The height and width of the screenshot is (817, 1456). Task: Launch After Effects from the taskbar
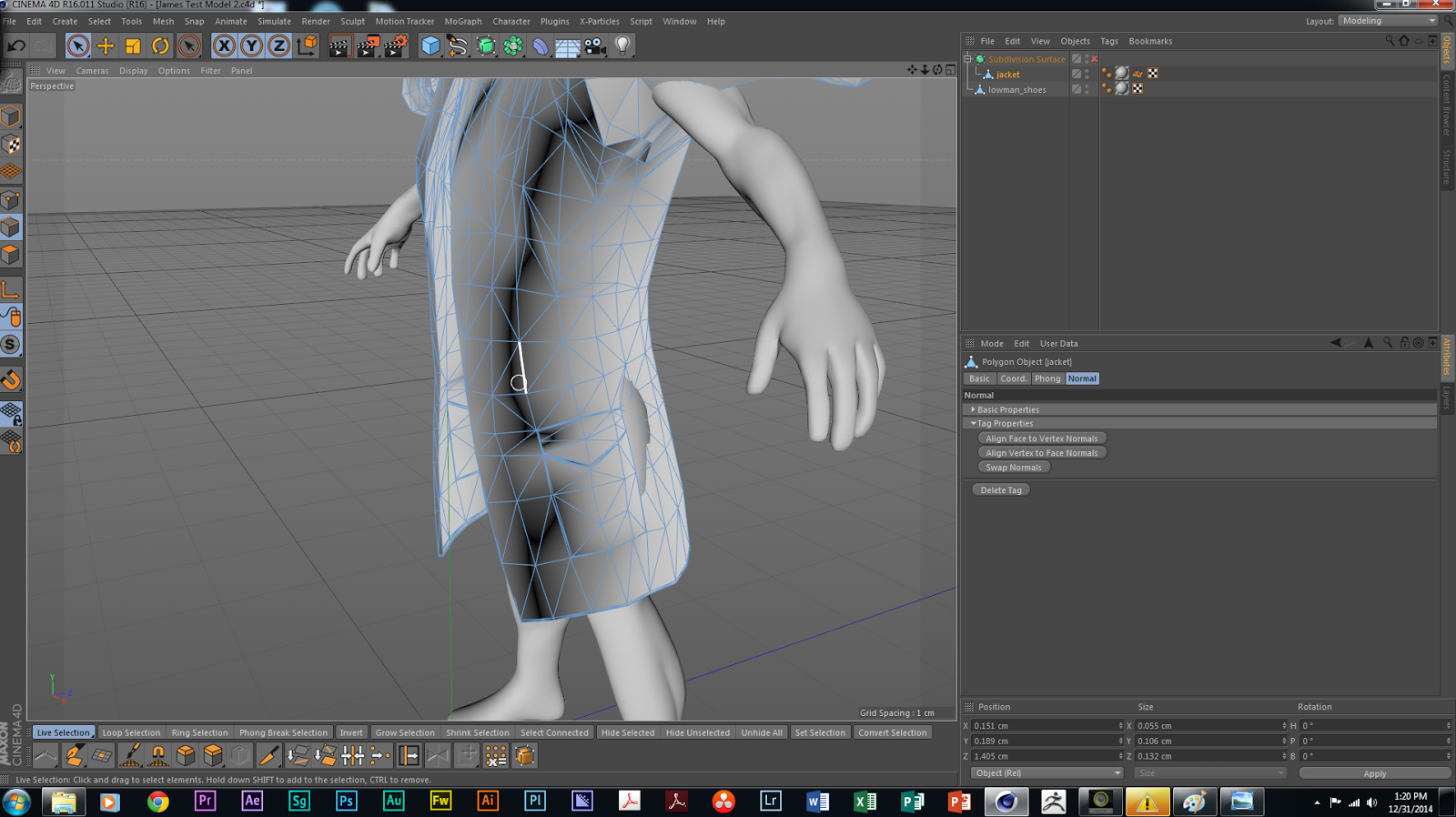tap(252, 802)
